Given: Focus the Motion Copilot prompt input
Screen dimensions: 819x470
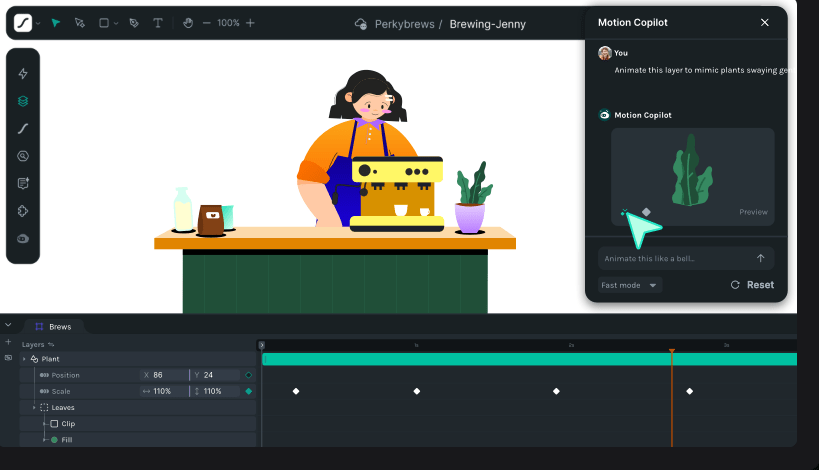Looking at the screenshot, I should click(x=675, y=258).
